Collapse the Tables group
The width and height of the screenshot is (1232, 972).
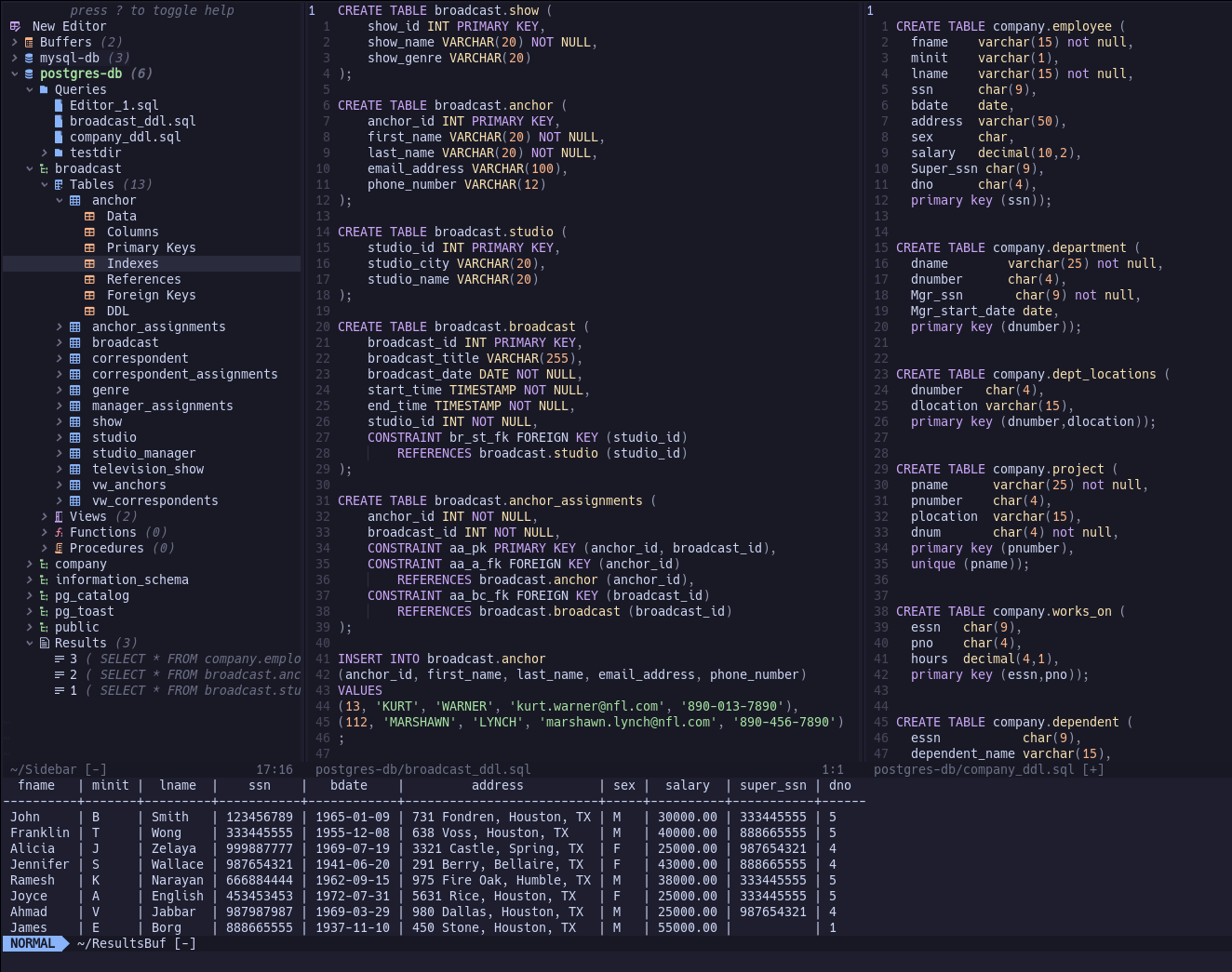(x=44, y=184)
